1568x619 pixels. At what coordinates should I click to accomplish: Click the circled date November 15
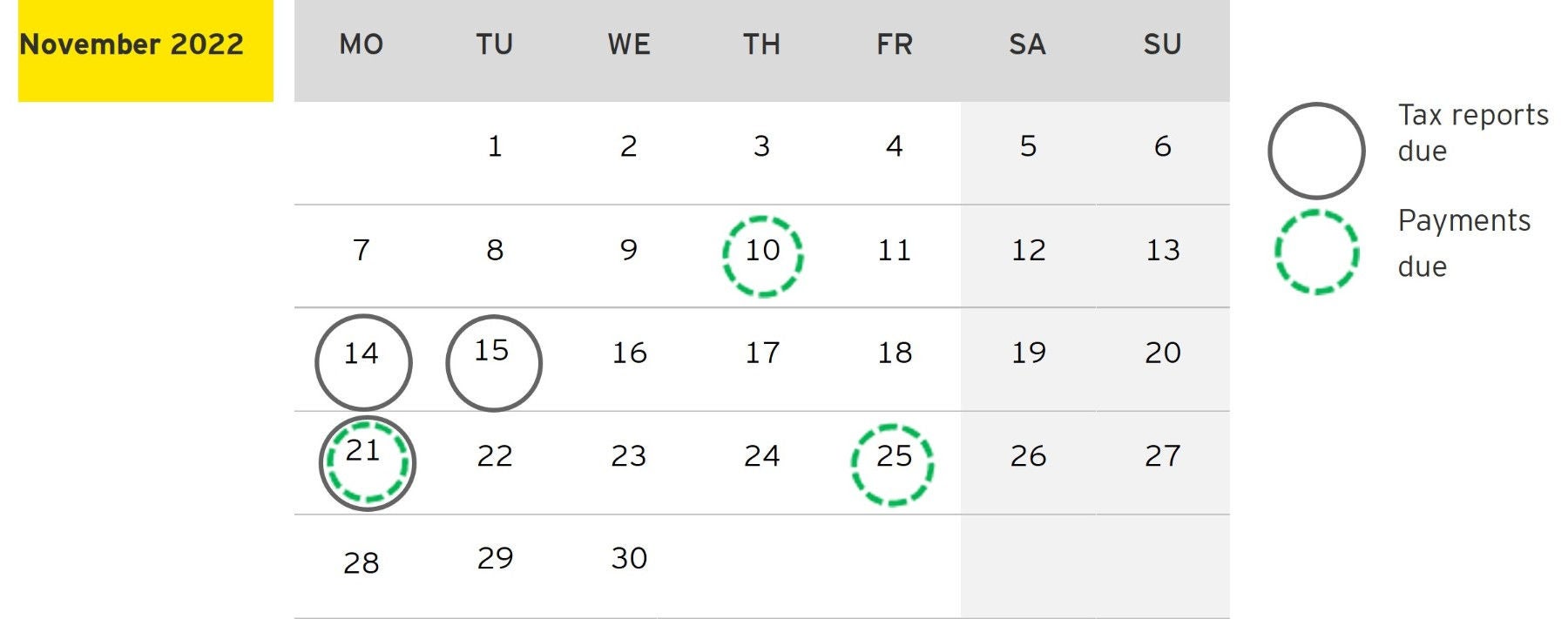point(493,362)
